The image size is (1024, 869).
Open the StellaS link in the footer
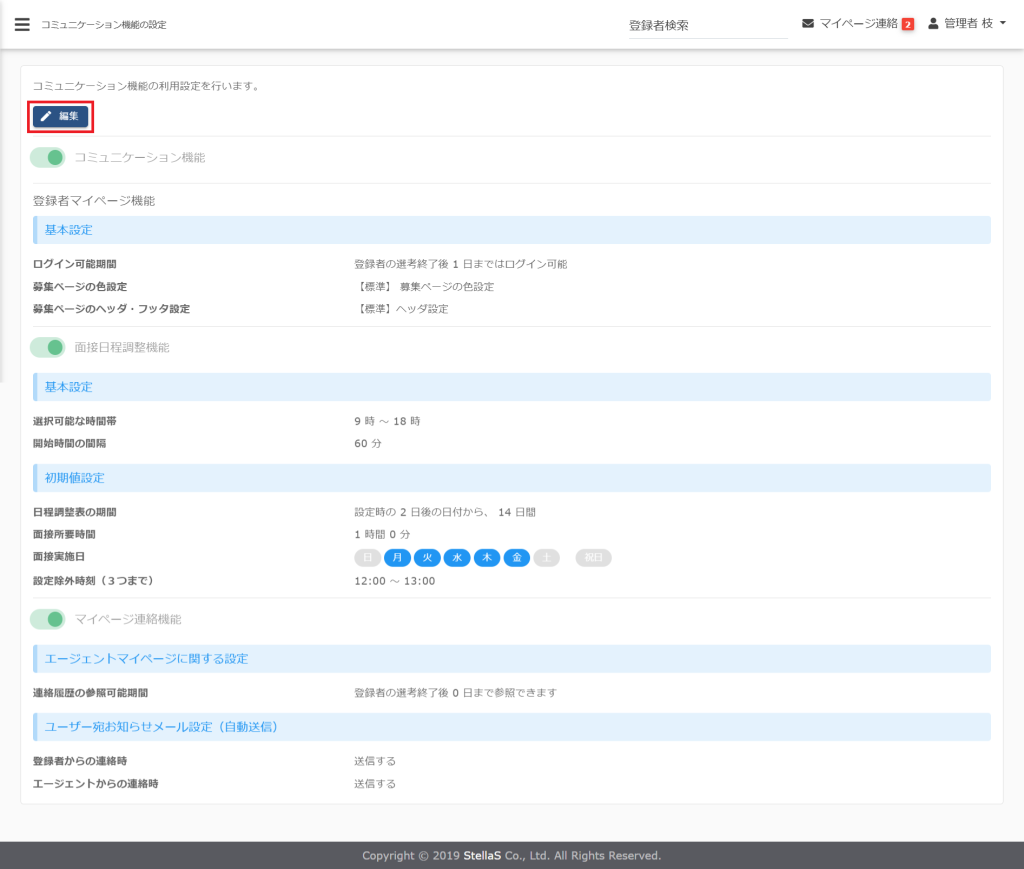coord(486,856)
